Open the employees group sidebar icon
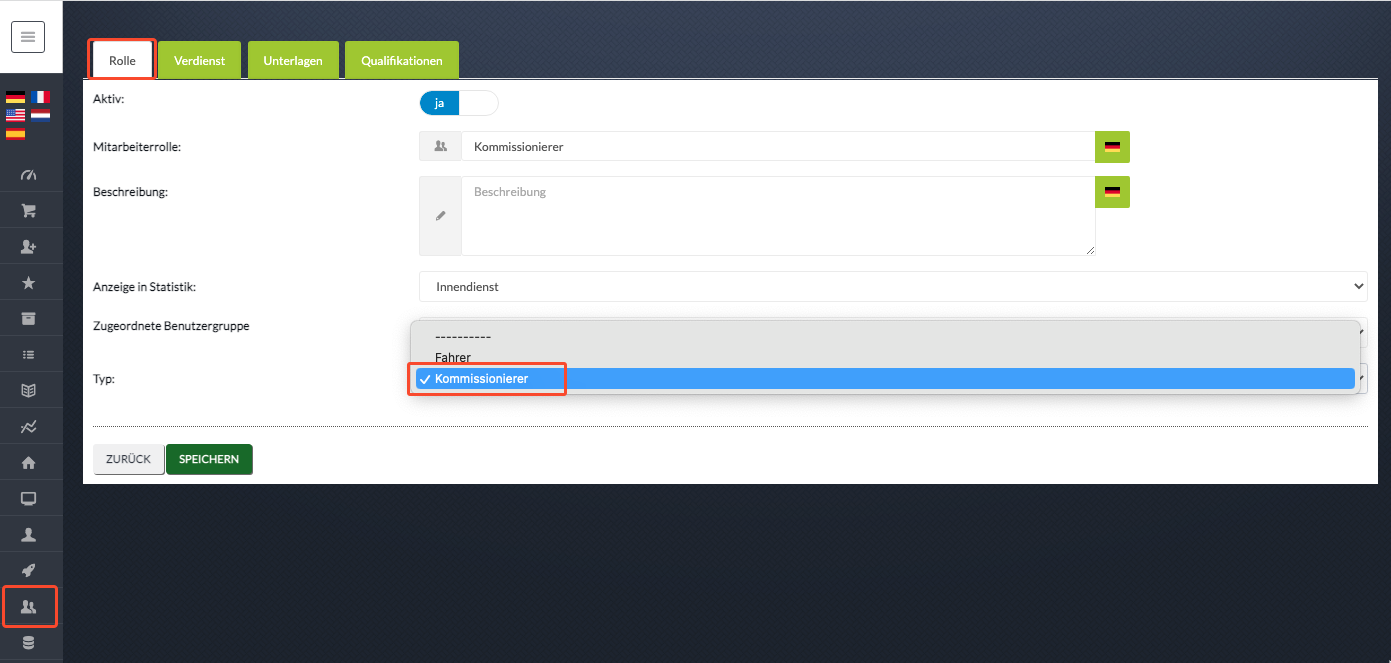Screen dimensions: 1391x663 click(29, 607)
